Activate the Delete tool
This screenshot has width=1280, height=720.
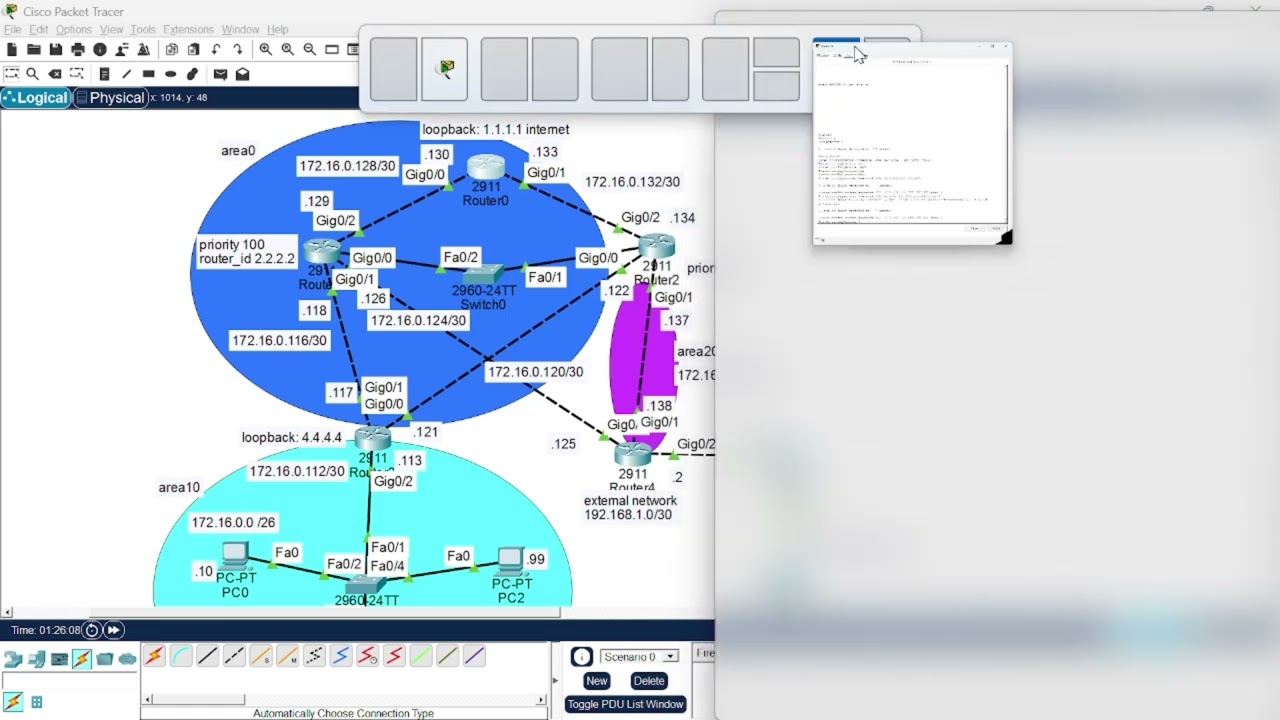(x=55, y=74)
